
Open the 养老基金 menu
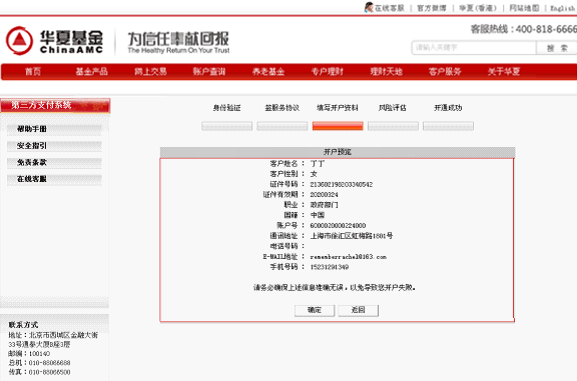pyautogui.click(x=268, y=71)
